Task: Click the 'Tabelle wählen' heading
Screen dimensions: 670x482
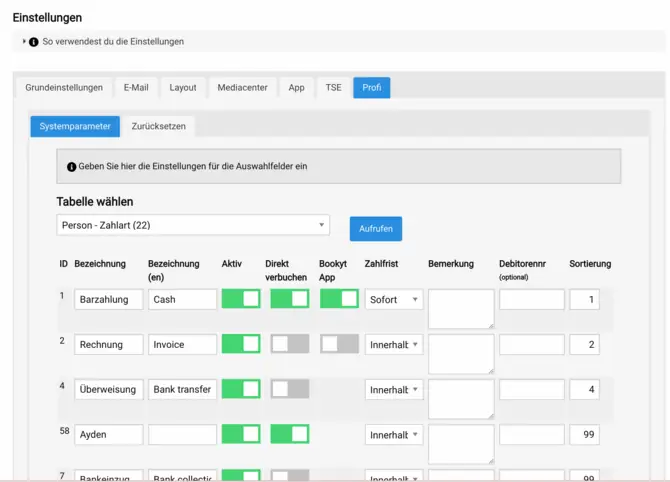Action: 95,202
